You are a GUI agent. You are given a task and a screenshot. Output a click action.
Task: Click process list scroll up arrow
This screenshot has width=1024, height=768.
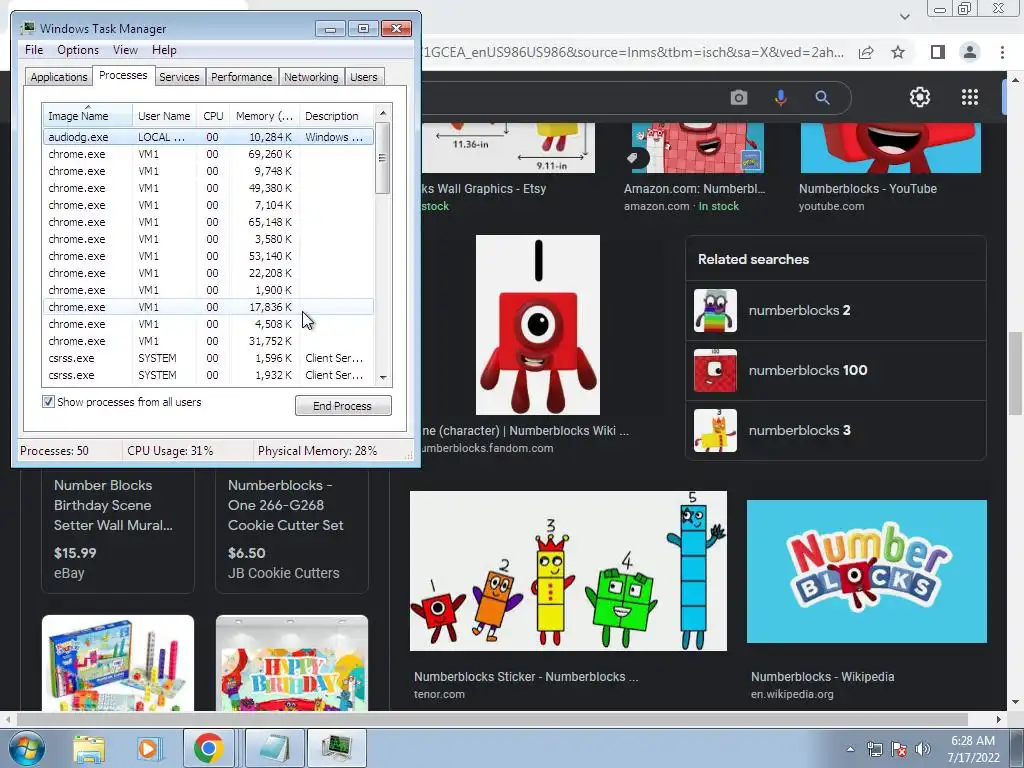coord(383,113)
